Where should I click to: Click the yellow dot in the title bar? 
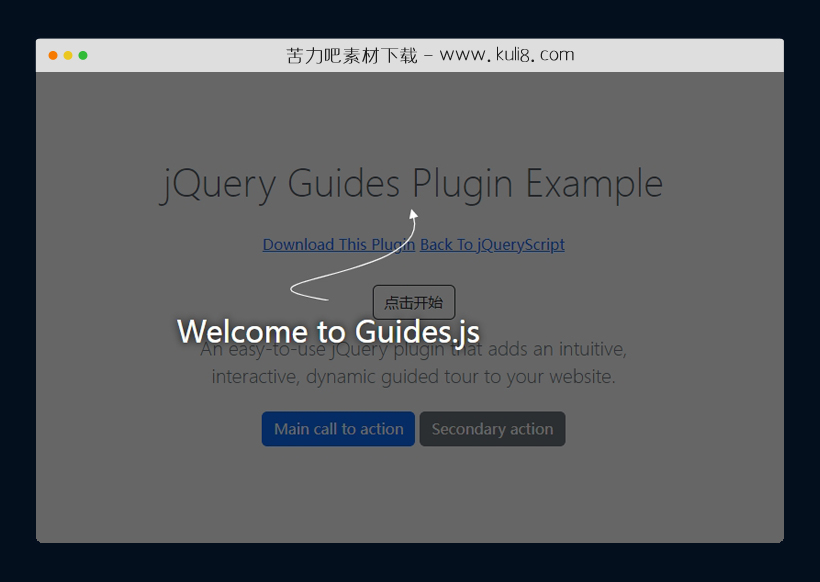[x=68, y=55]
